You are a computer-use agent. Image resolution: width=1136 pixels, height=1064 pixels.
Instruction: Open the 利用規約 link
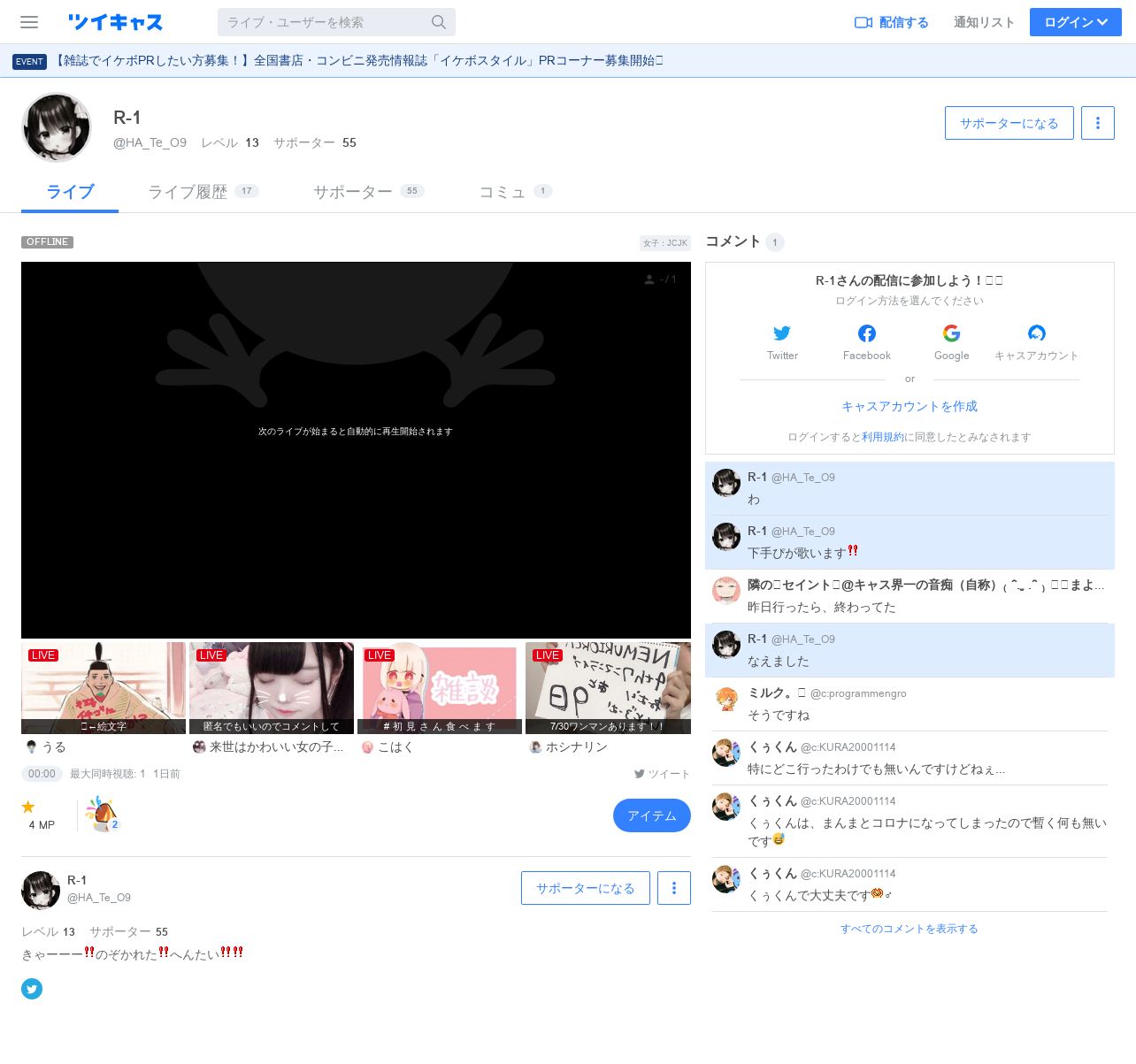tap(883, 437)
